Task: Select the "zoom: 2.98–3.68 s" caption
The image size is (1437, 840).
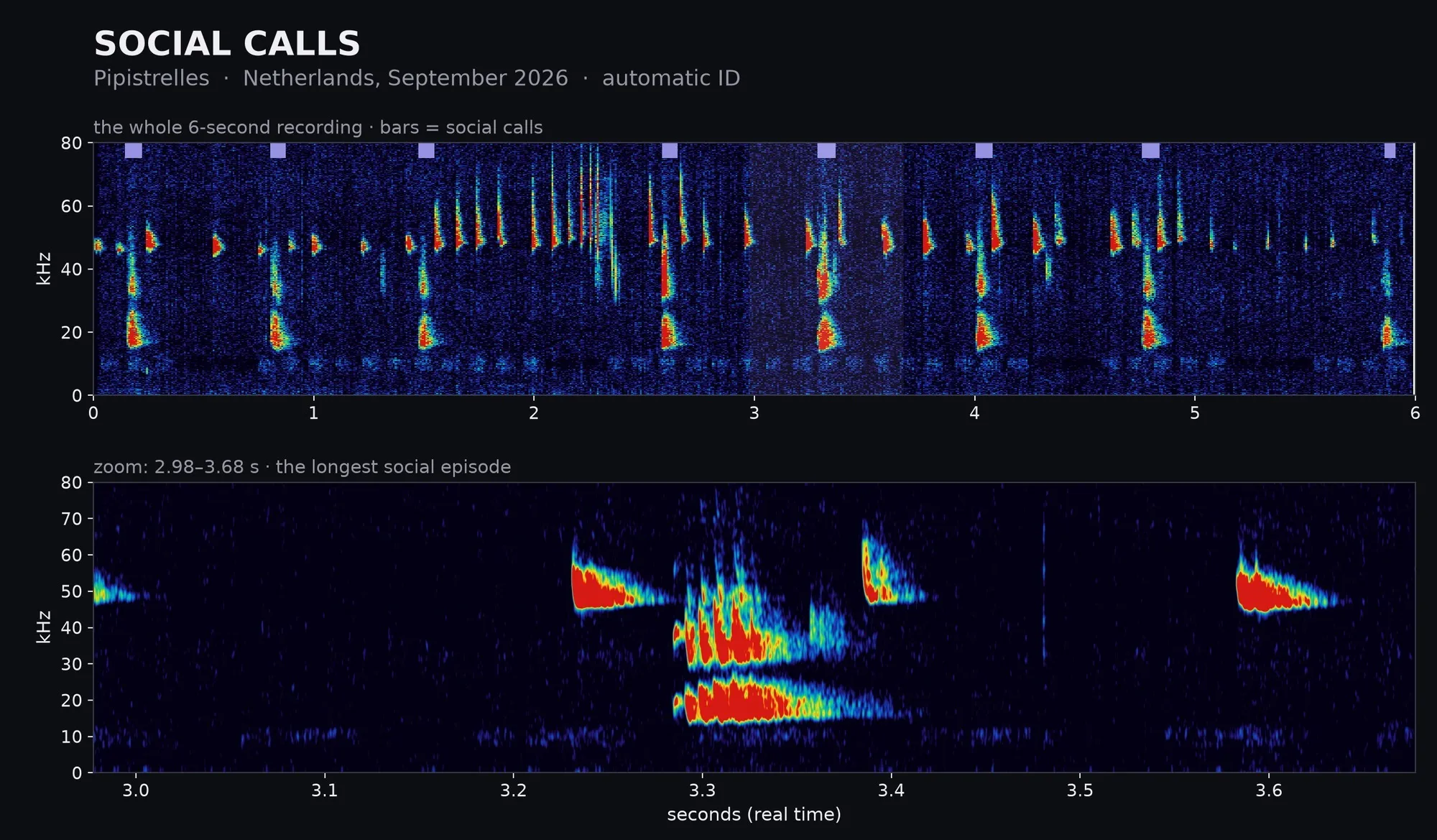Action: click(176, 467)
